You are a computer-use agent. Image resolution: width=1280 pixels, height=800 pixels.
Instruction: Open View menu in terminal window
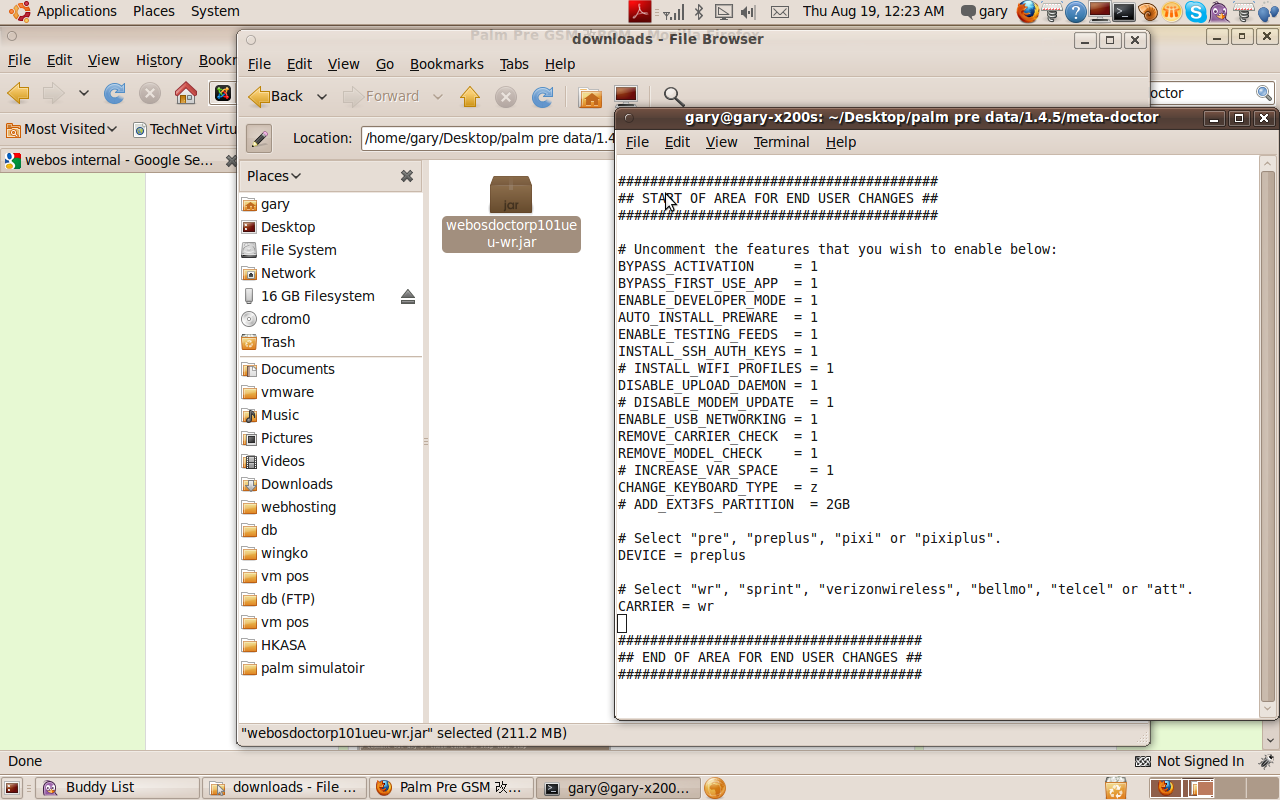(x=721, y=142)
